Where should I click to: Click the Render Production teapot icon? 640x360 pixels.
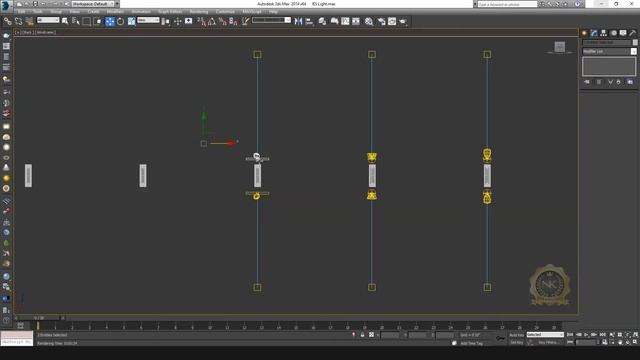(403, 21)
